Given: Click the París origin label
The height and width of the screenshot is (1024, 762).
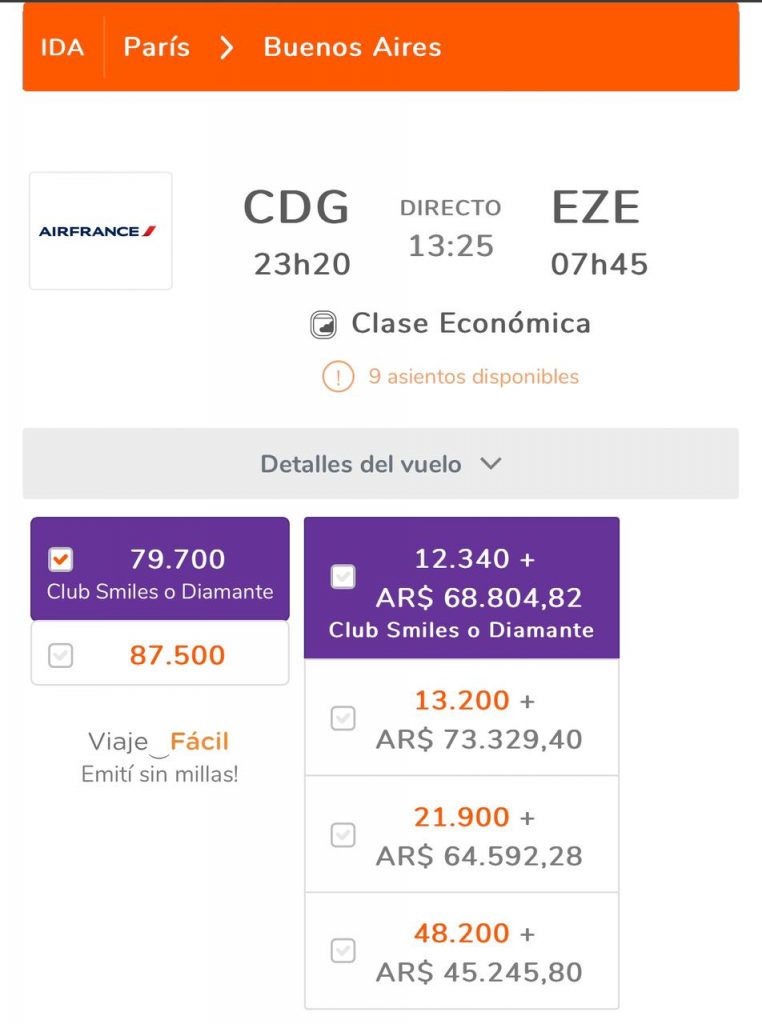Looking at the screenshot, I should 157,47.
